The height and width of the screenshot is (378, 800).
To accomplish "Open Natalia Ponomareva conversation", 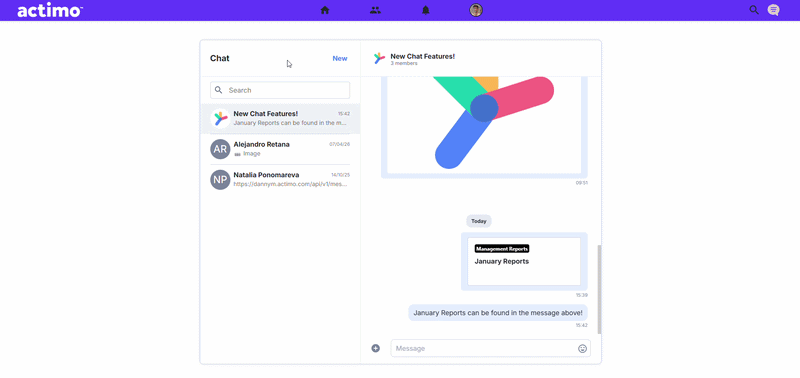I will coord(280,180).
